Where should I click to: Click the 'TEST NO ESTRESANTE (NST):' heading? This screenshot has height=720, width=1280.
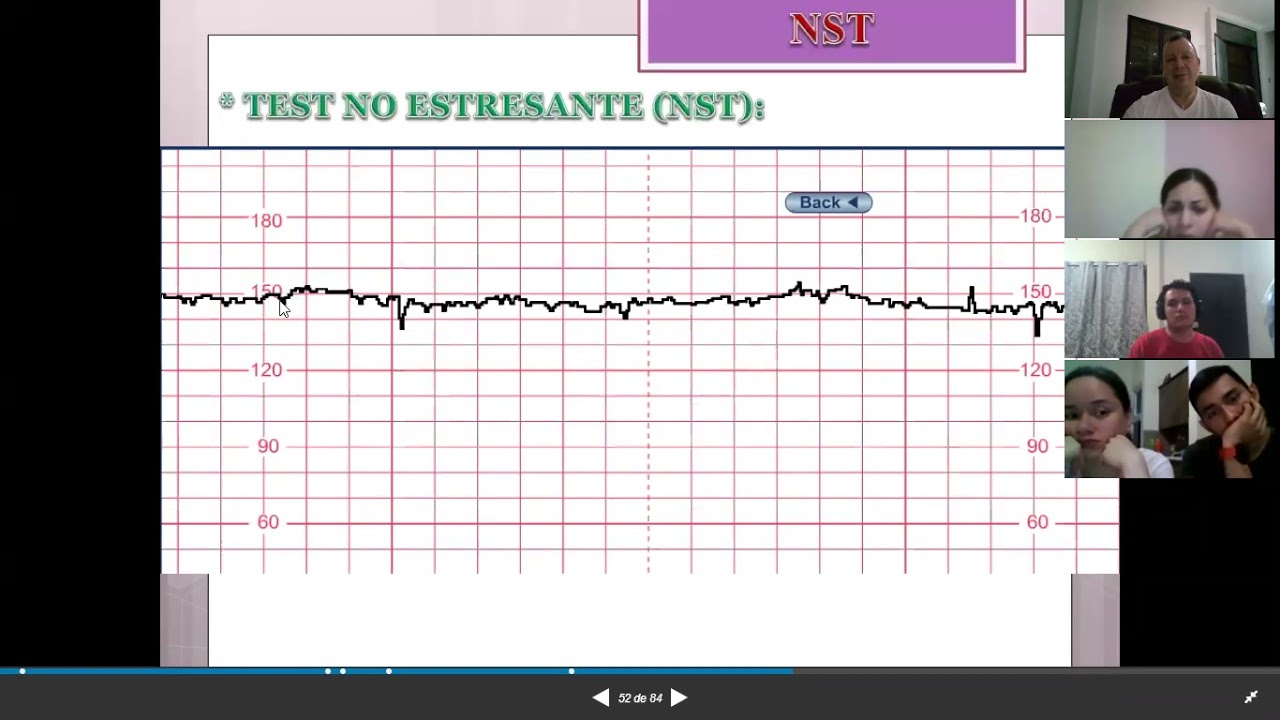click(492, 106)
